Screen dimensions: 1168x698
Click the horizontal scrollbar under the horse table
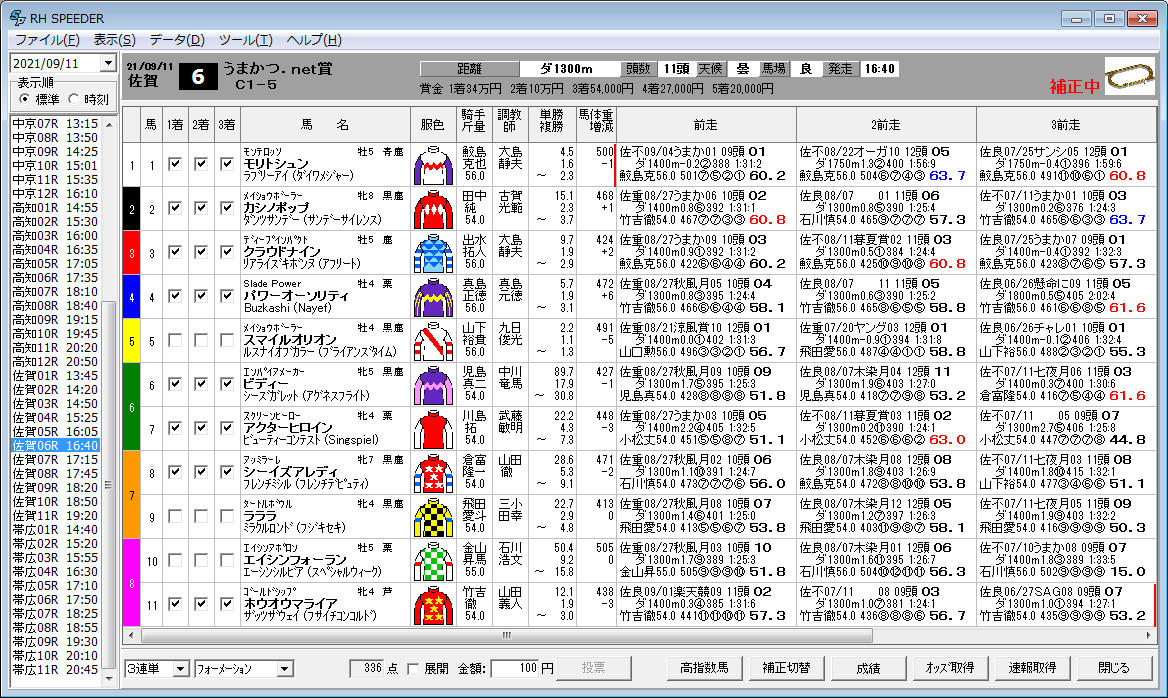[x=507, y=635]
